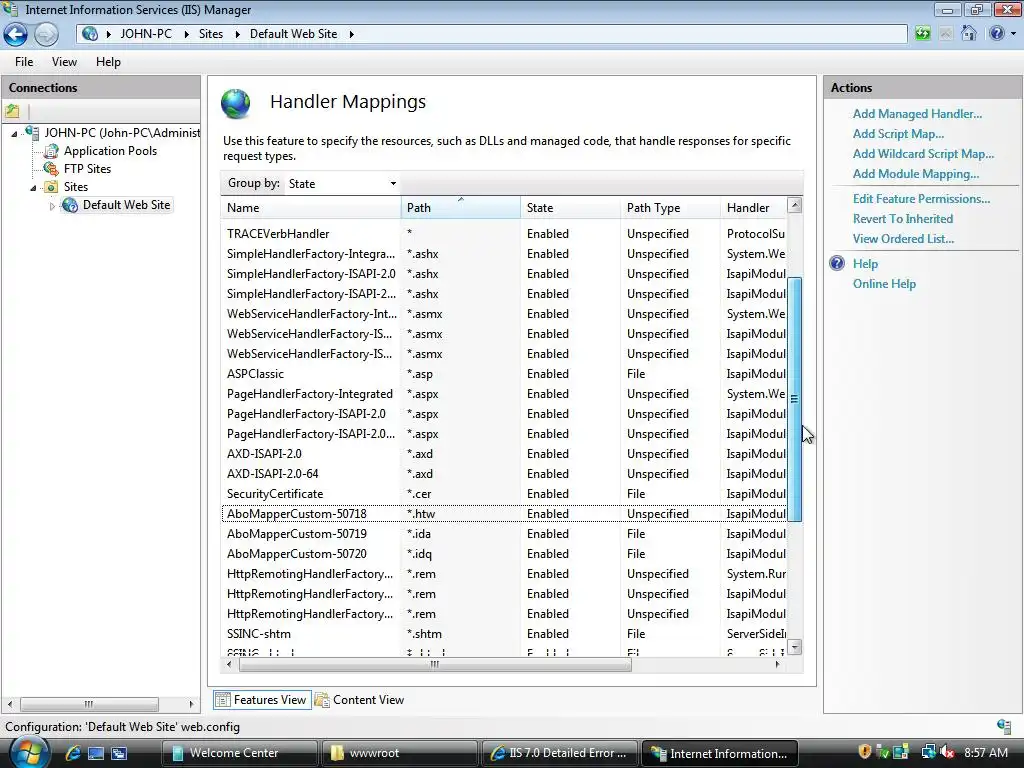1024x768 pixels.
Task: Click Show Desktop quick launch icon
Action: pos(96,753)
